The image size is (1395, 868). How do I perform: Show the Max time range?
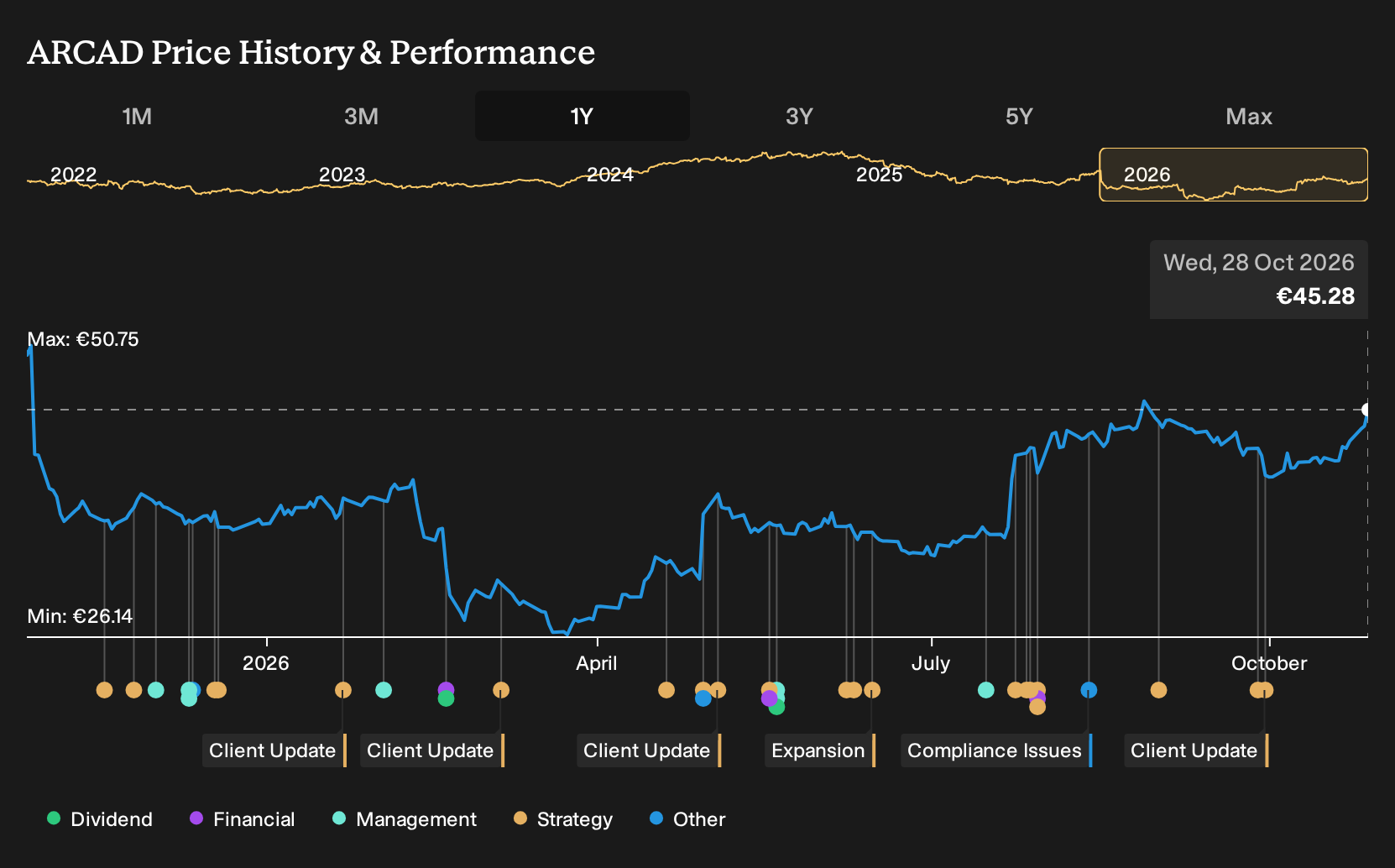pos(1249,117)
